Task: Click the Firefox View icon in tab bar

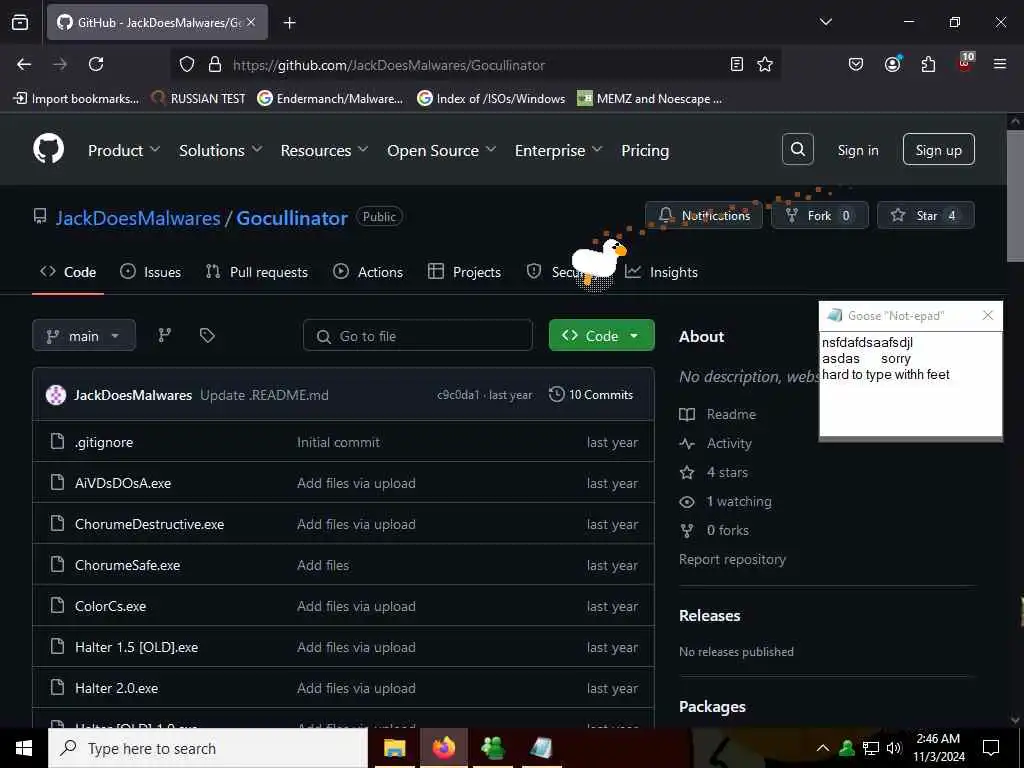Action: 20,22
